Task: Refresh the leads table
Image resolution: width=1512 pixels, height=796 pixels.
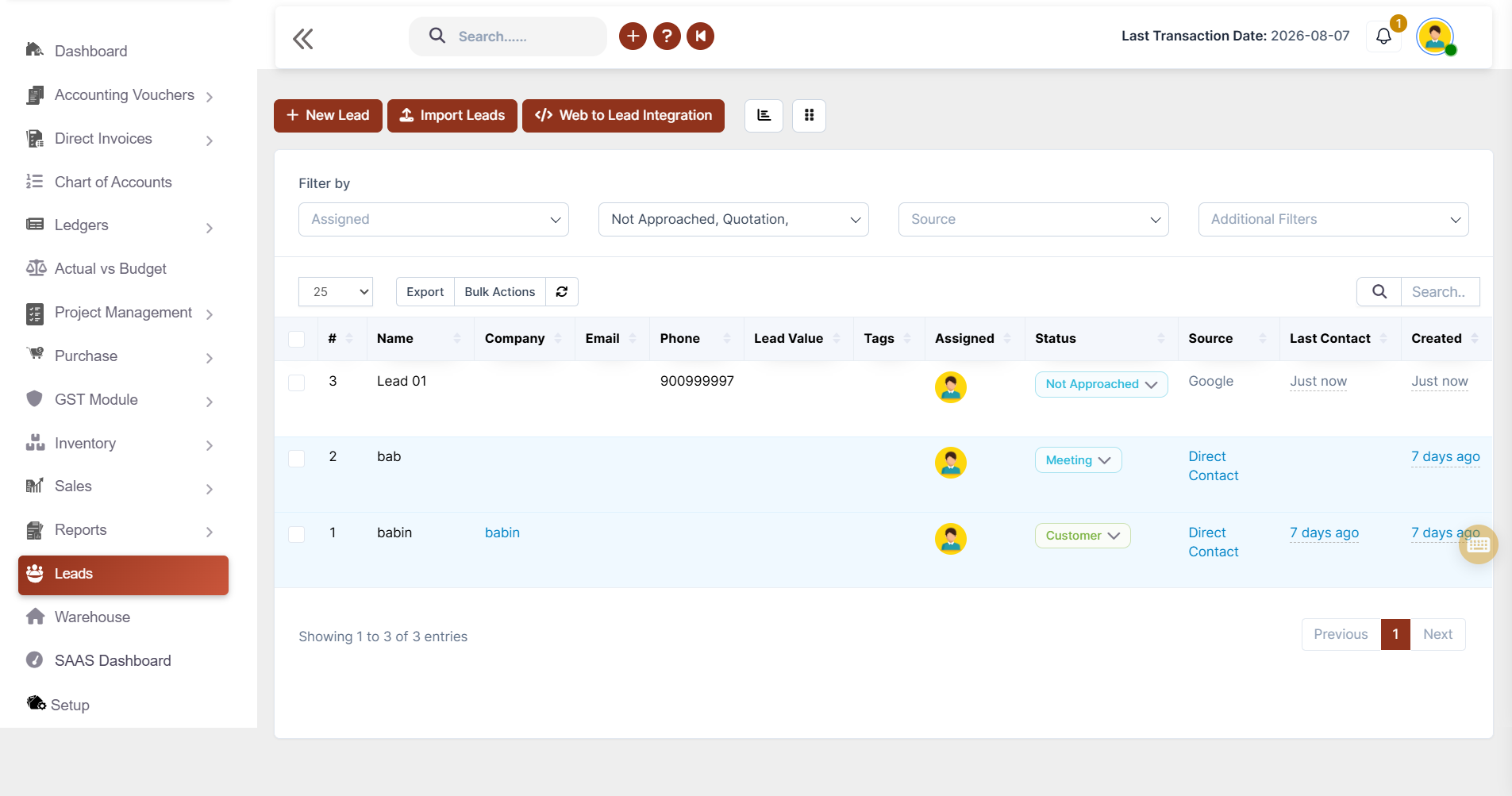Action: point(562,291)
